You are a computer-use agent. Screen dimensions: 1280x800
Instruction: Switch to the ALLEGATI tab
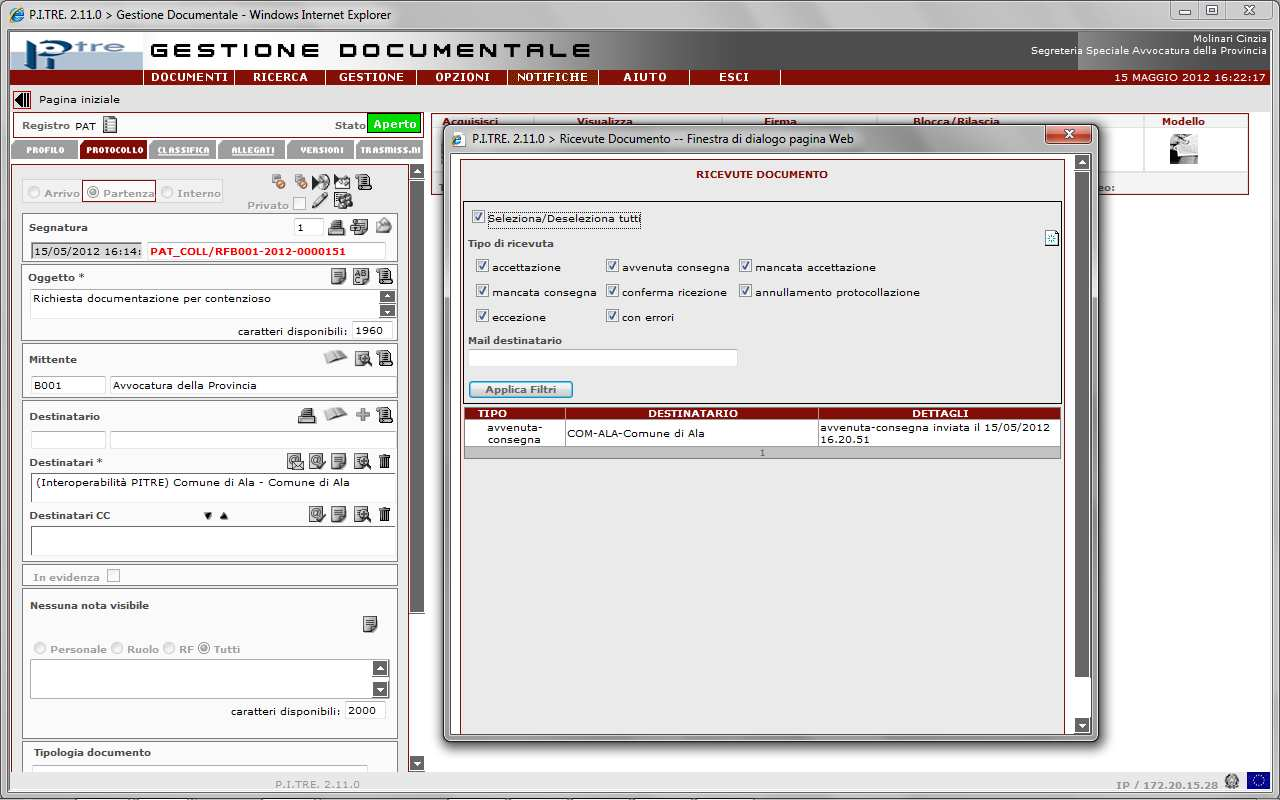(x=252, y=150)
